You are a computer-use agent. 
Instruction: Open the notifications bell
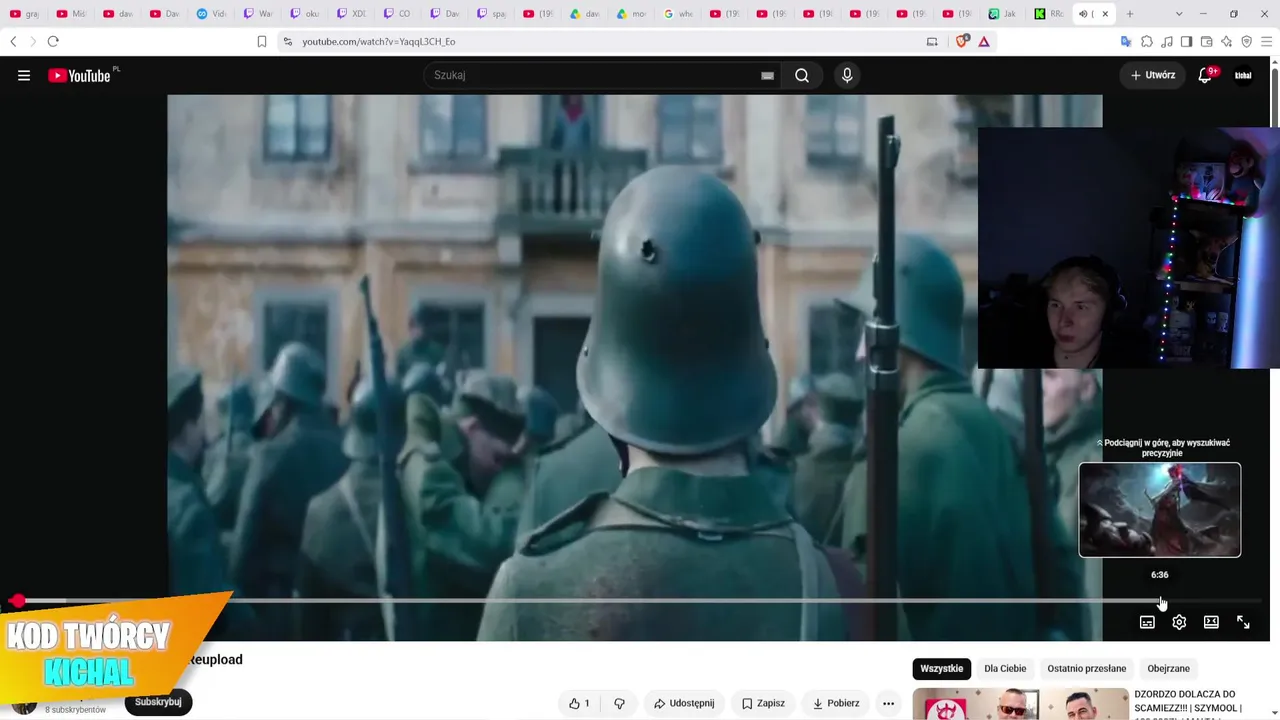pos(1206,75)
